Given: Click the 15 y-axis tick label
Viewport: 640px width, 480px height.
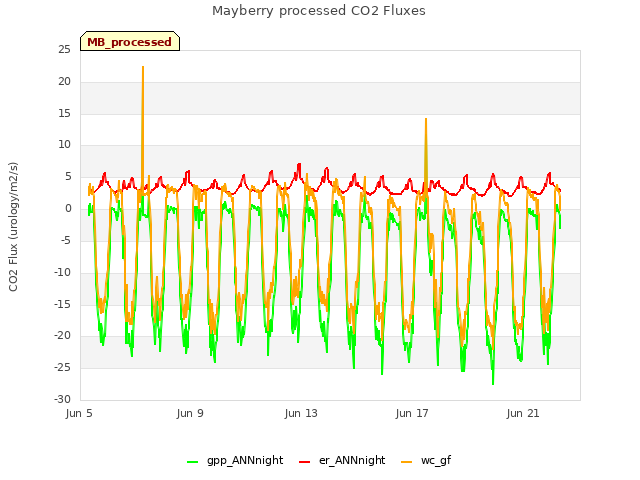Looking at the screenshot, I should pyautogui.click(x=64, y=113).
